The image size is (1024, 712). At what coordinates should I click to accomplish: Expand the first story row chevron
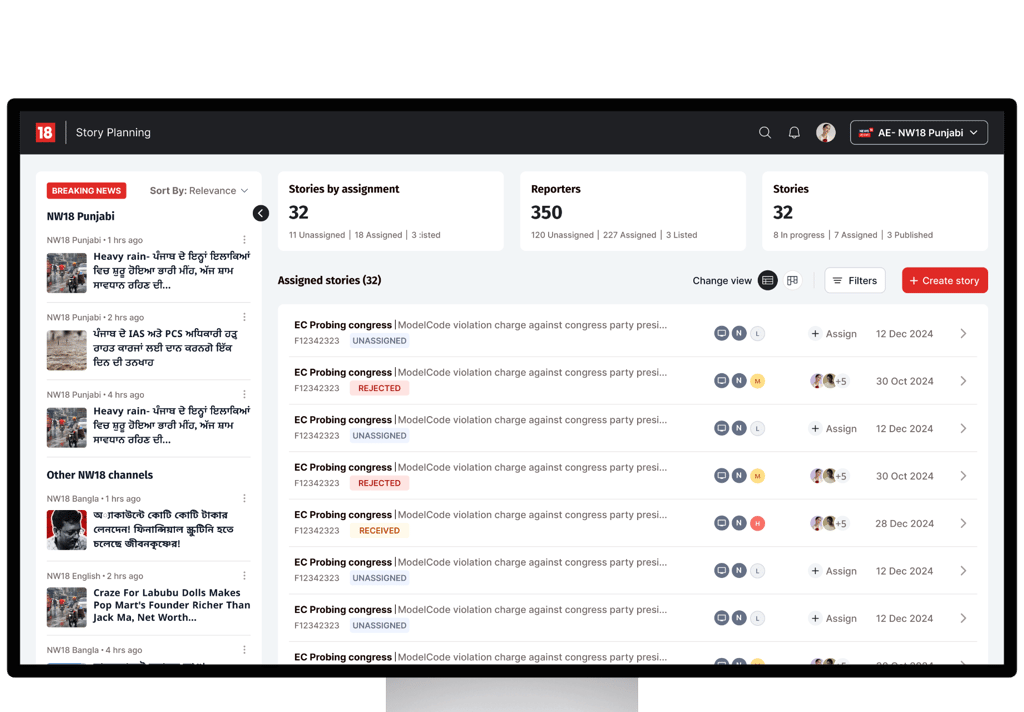963,333
